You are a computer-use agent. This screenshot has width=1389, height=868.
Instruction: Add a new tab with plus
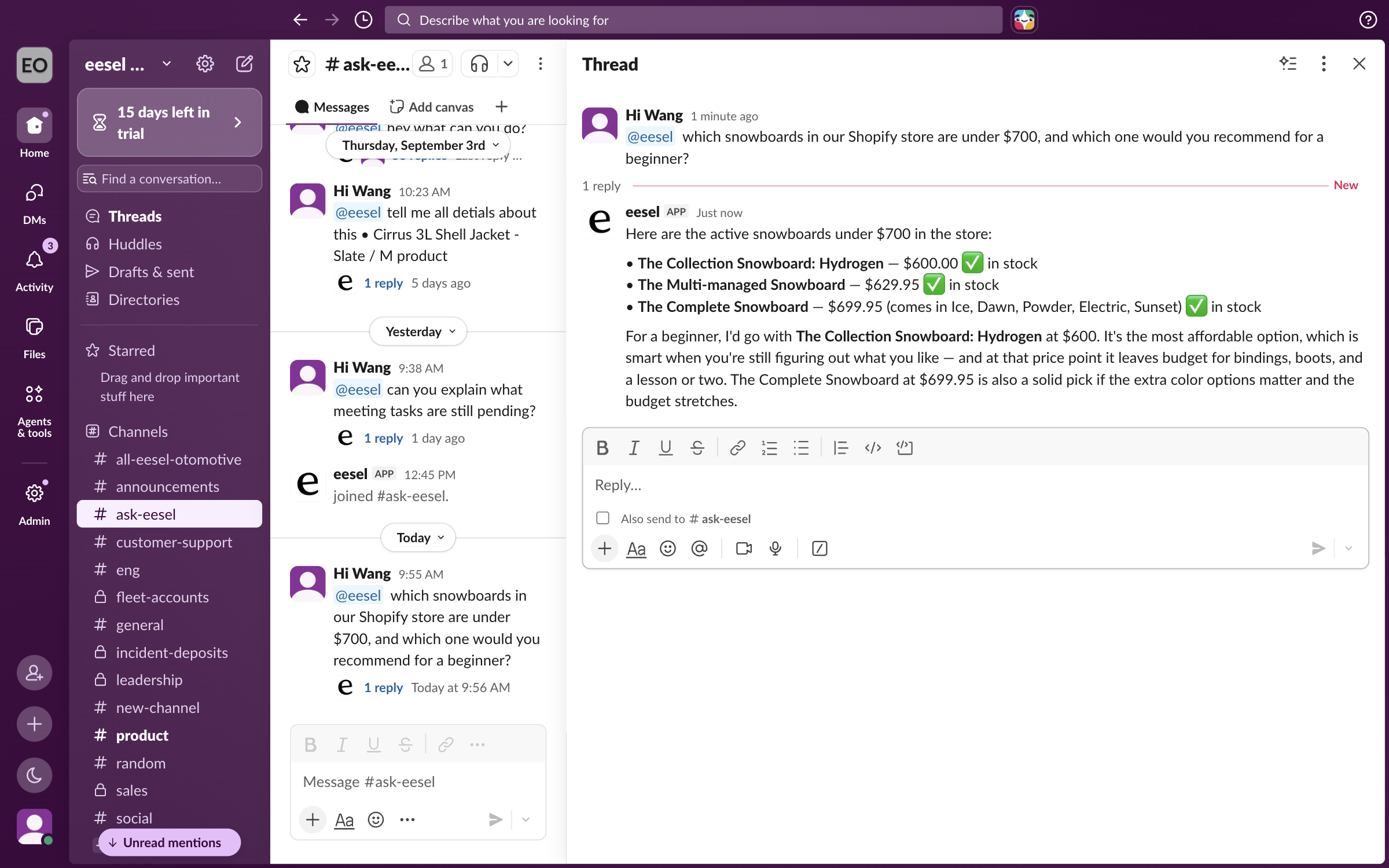pyautogui.click(x=501, y=107)
